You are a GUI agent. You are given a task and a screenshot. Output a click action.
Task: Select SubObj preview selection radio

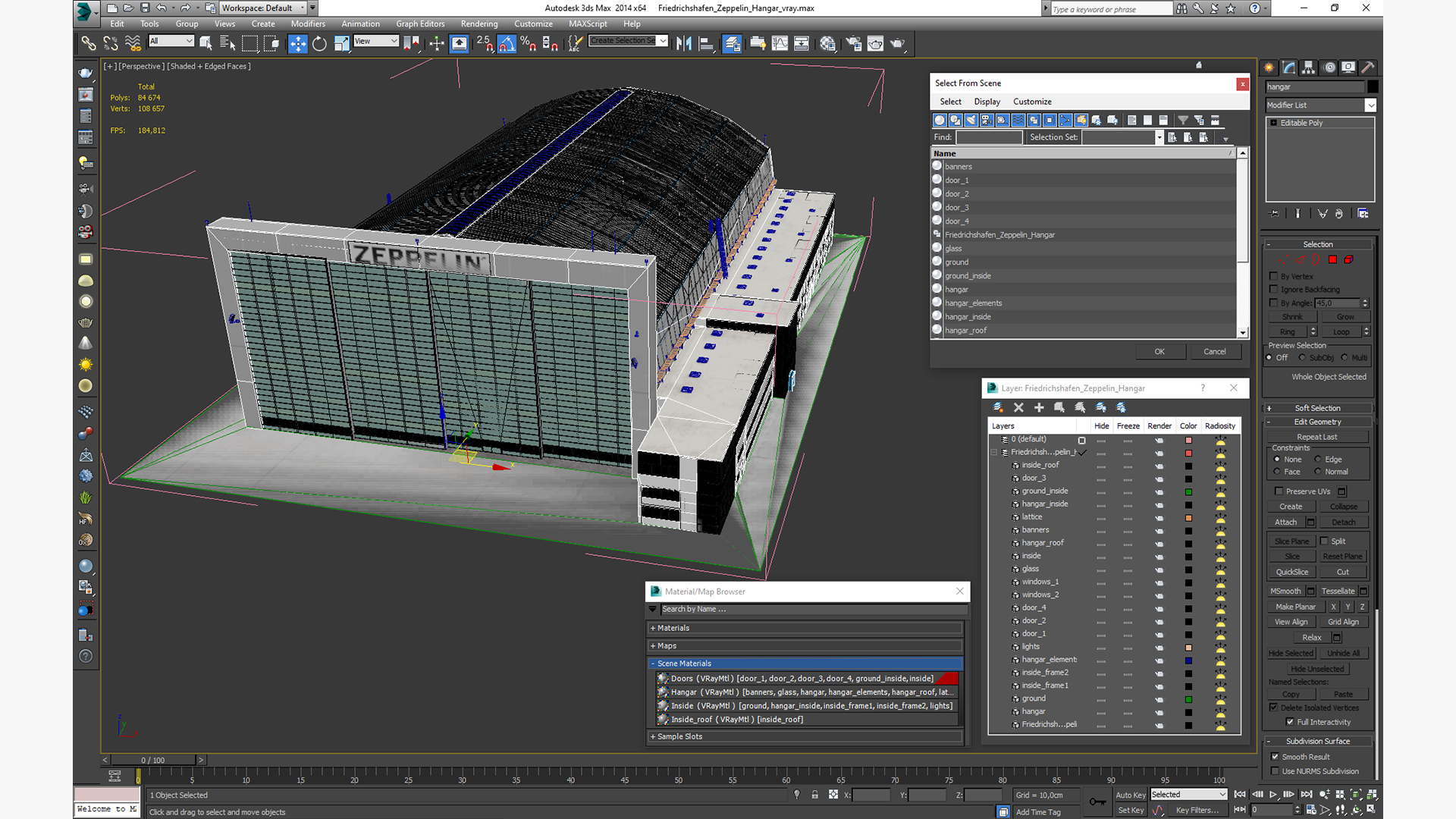coord(1302,357)
